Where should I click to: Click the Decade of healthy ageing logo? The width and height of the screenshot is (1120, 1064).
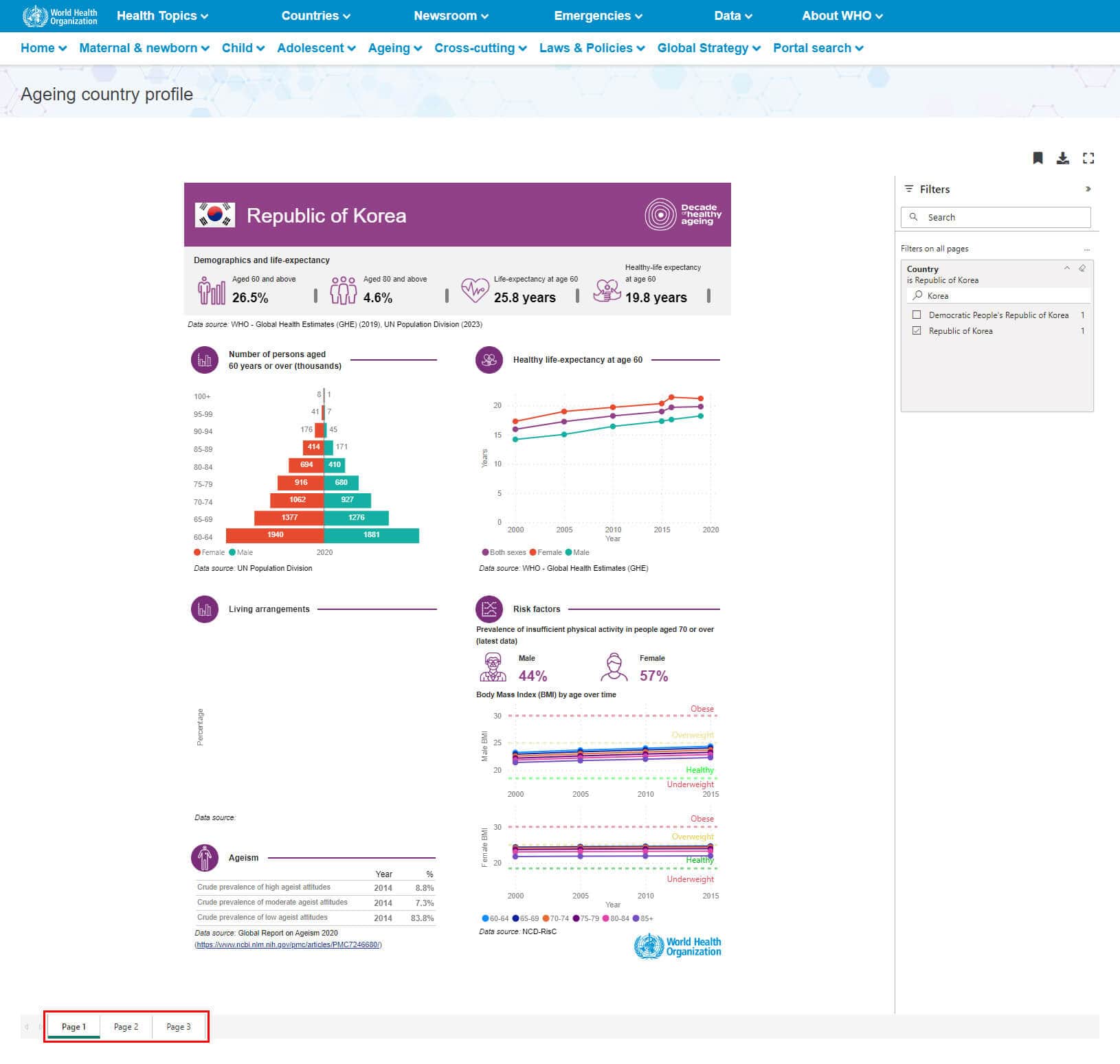click(x=683, y=214)
